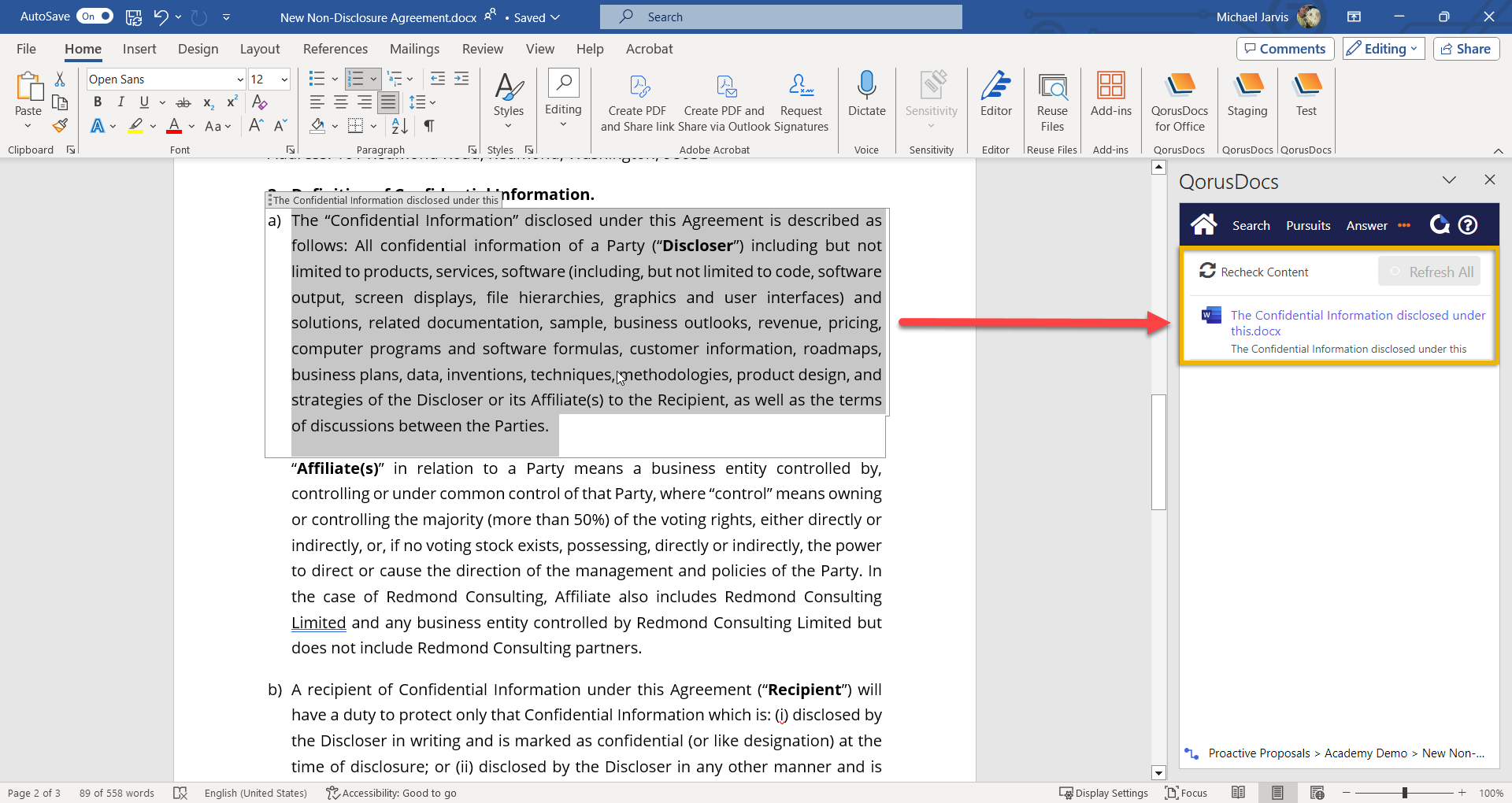Toggle Italic formatting

120,102
